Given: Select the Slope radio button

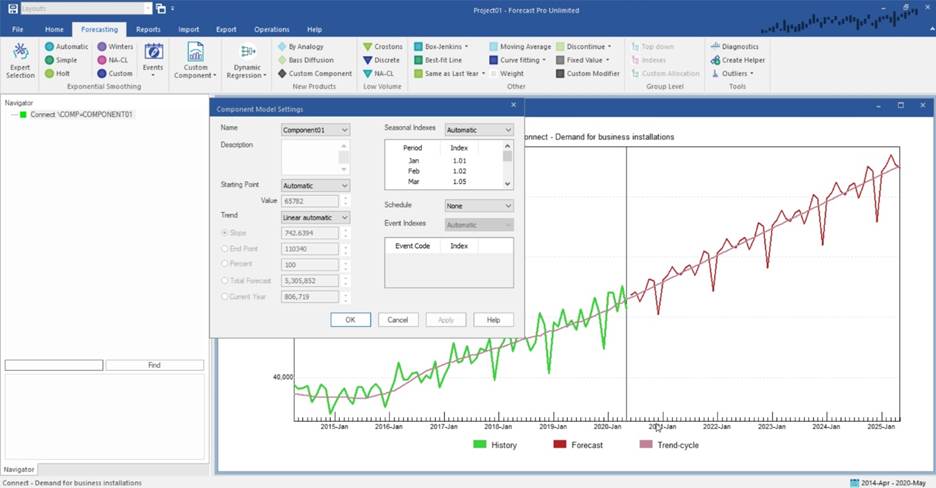Looking at the screenshot, I should pos(224,233).
